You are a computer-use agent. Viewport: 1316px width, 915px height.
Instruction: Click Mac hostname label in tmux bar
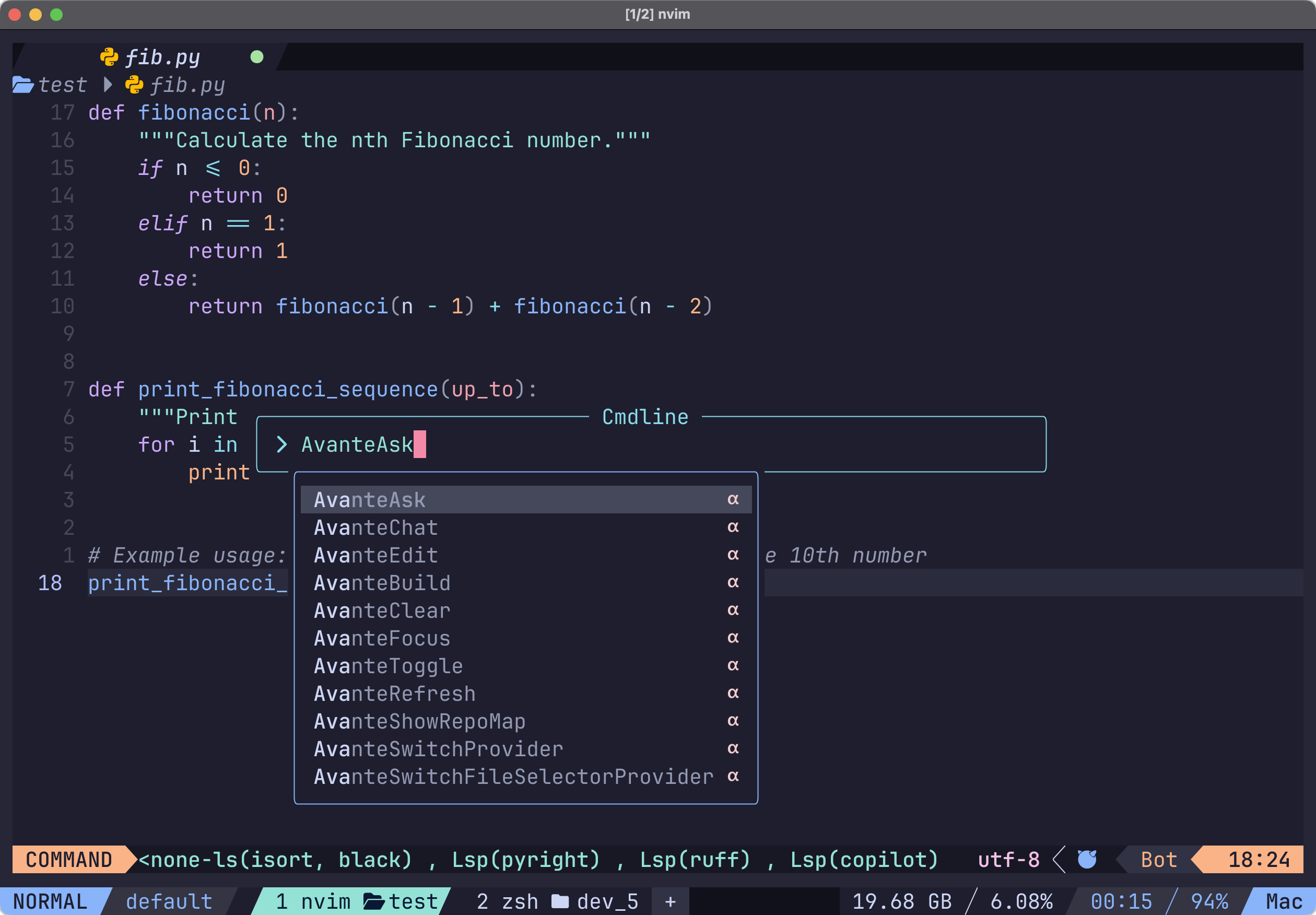(x=1285, y=901)
